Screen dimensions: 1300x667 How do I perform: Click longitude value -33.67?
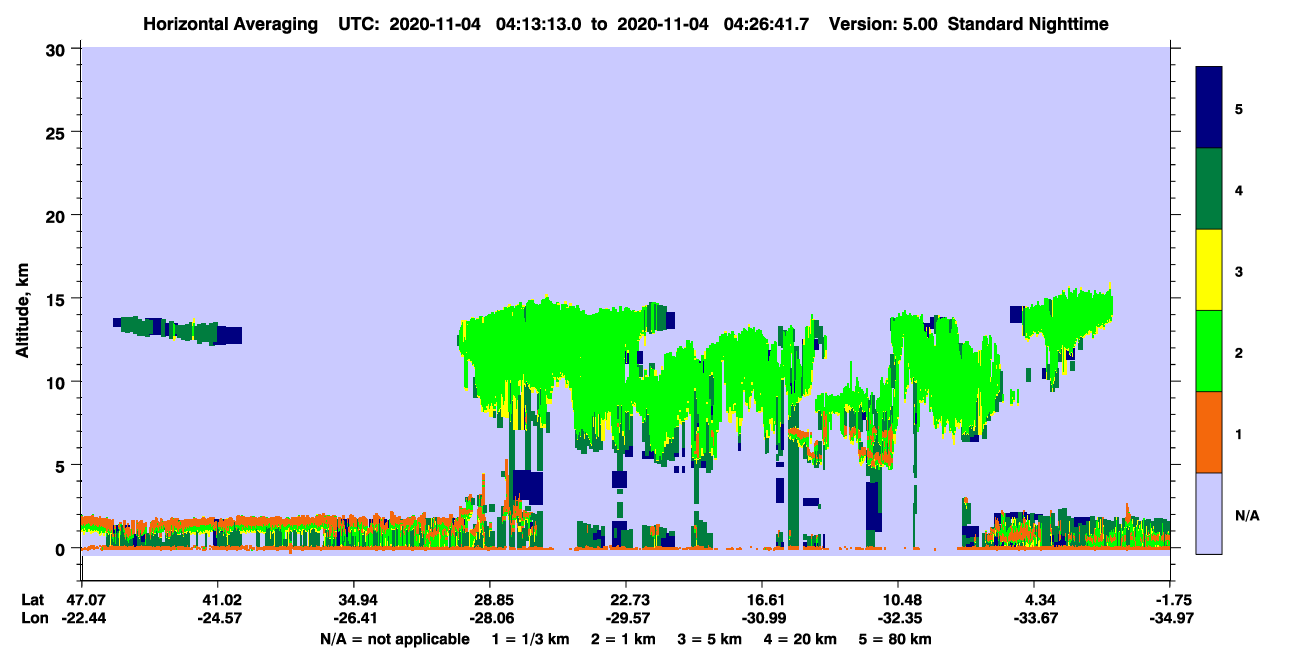coord(1034,619)
